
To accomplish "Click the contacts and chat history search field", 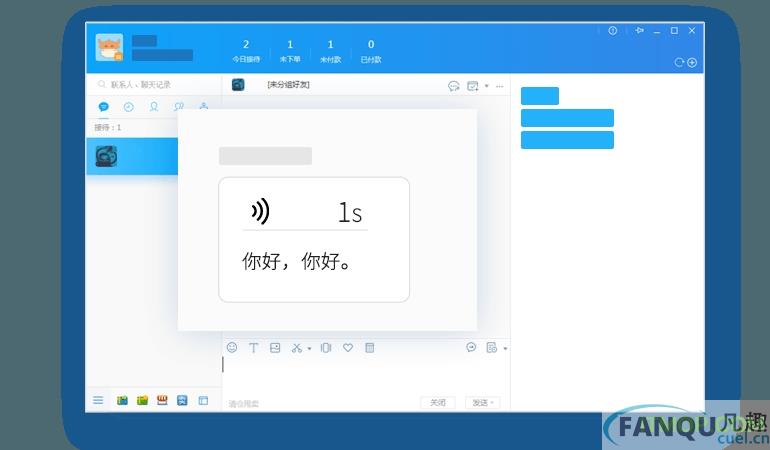I will click(x=154, y=84).
